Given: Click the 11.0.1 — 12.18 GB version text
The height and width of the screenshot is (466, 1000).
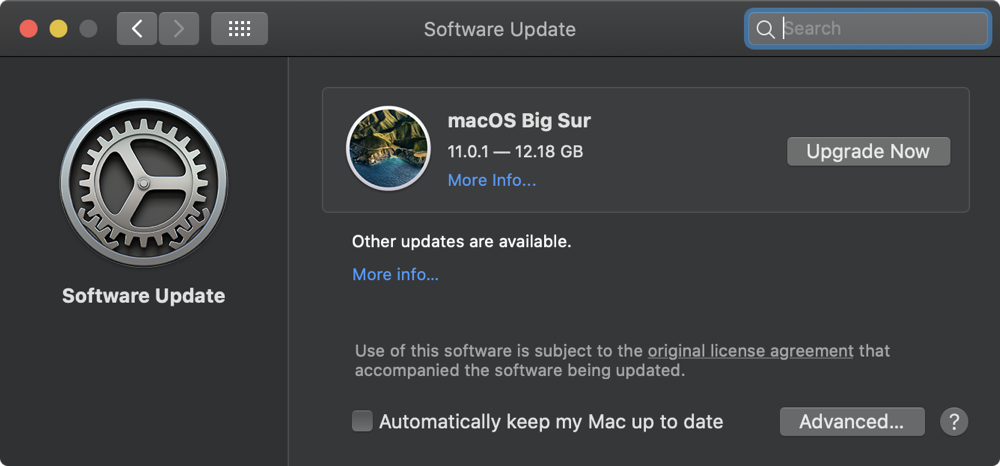Looking at the screenshot, I should [515, 151].
